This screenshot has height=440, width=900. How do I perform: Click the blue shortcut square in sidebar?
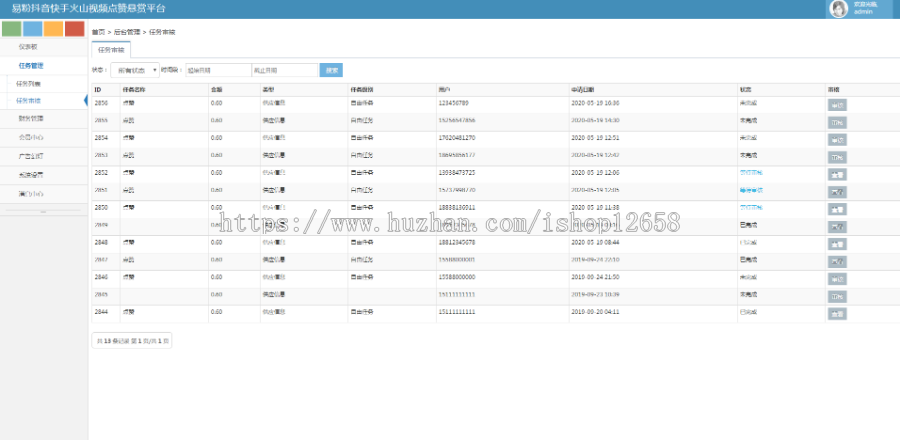(x=33, y=29)
